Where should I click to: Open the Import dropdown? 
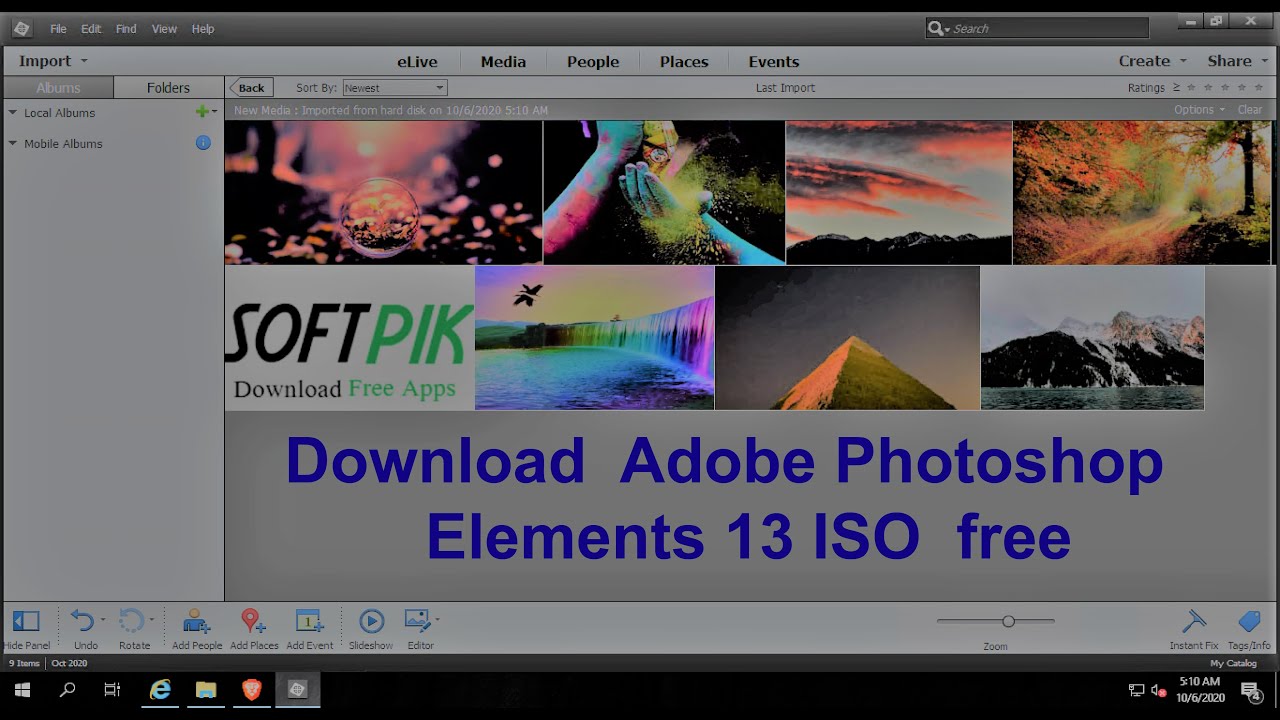coord(53,61)
